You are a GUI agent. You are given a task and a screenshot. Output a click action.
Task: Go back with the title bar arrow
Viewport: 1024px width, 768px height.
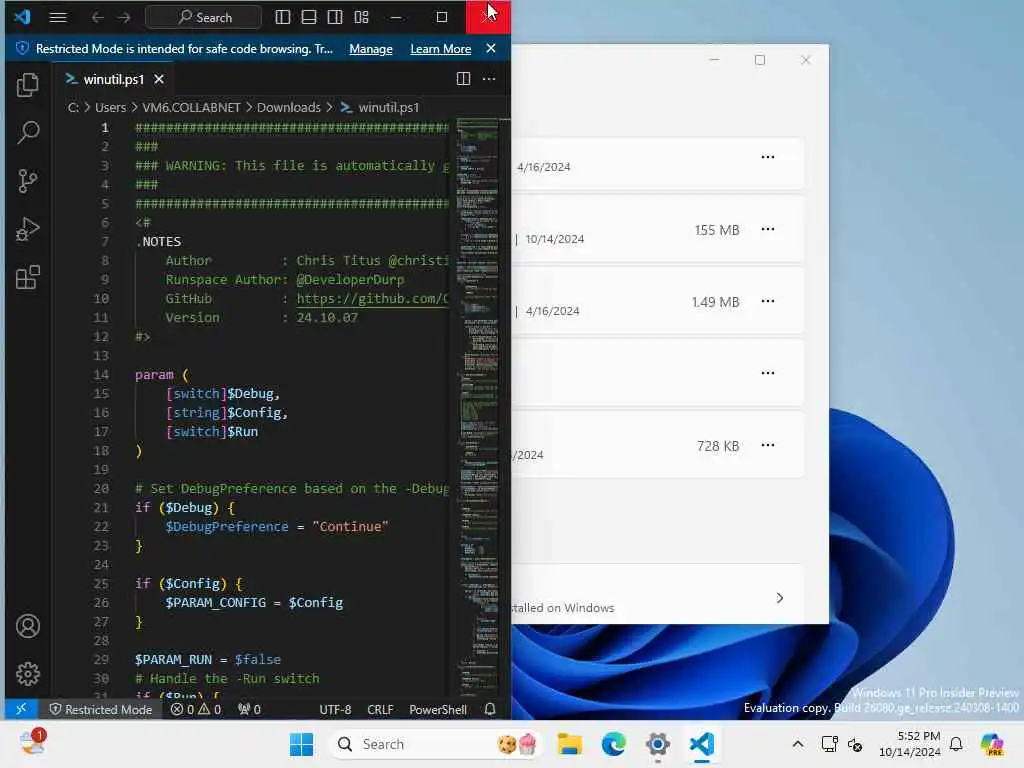pos(97,17)
